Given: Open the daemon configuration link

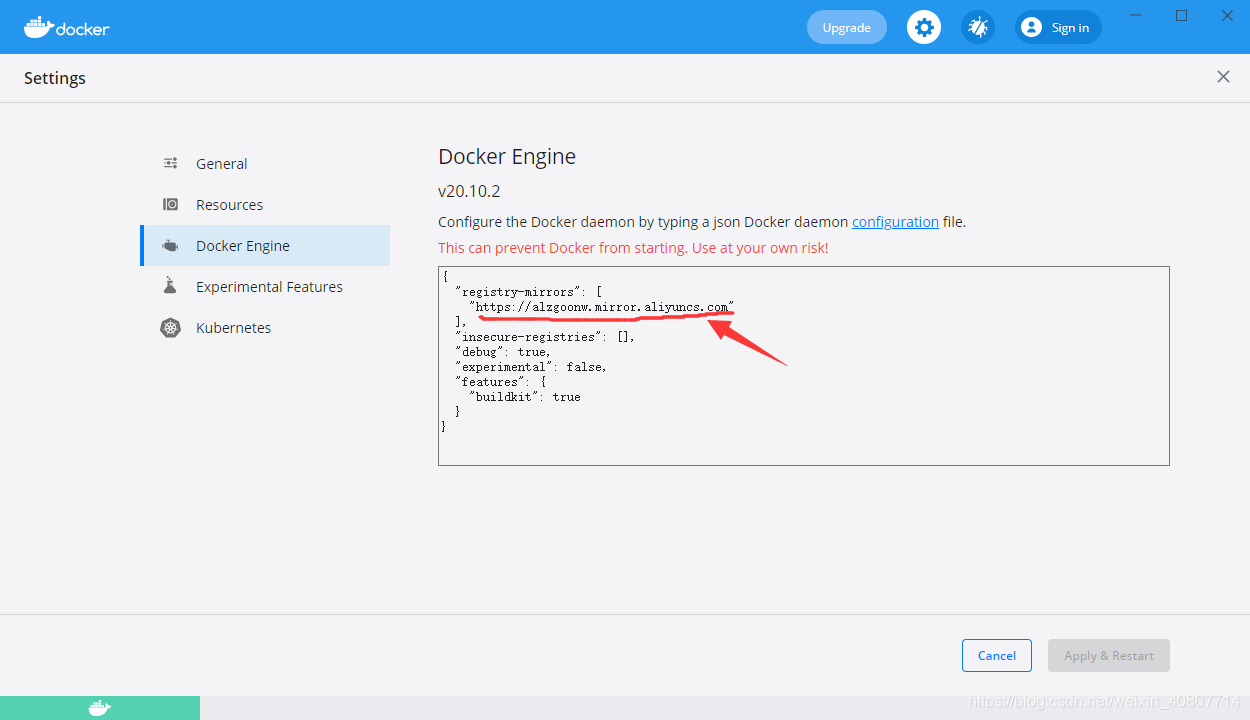Looking at the screenshot, I should (x=895, y=222).
